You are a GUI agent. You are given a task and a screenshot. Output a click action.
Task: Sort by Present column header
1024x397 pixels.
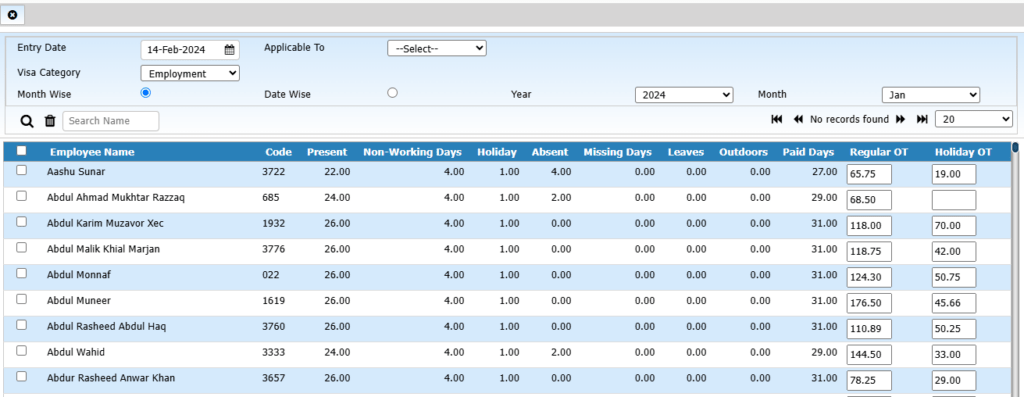click(327, 152)
